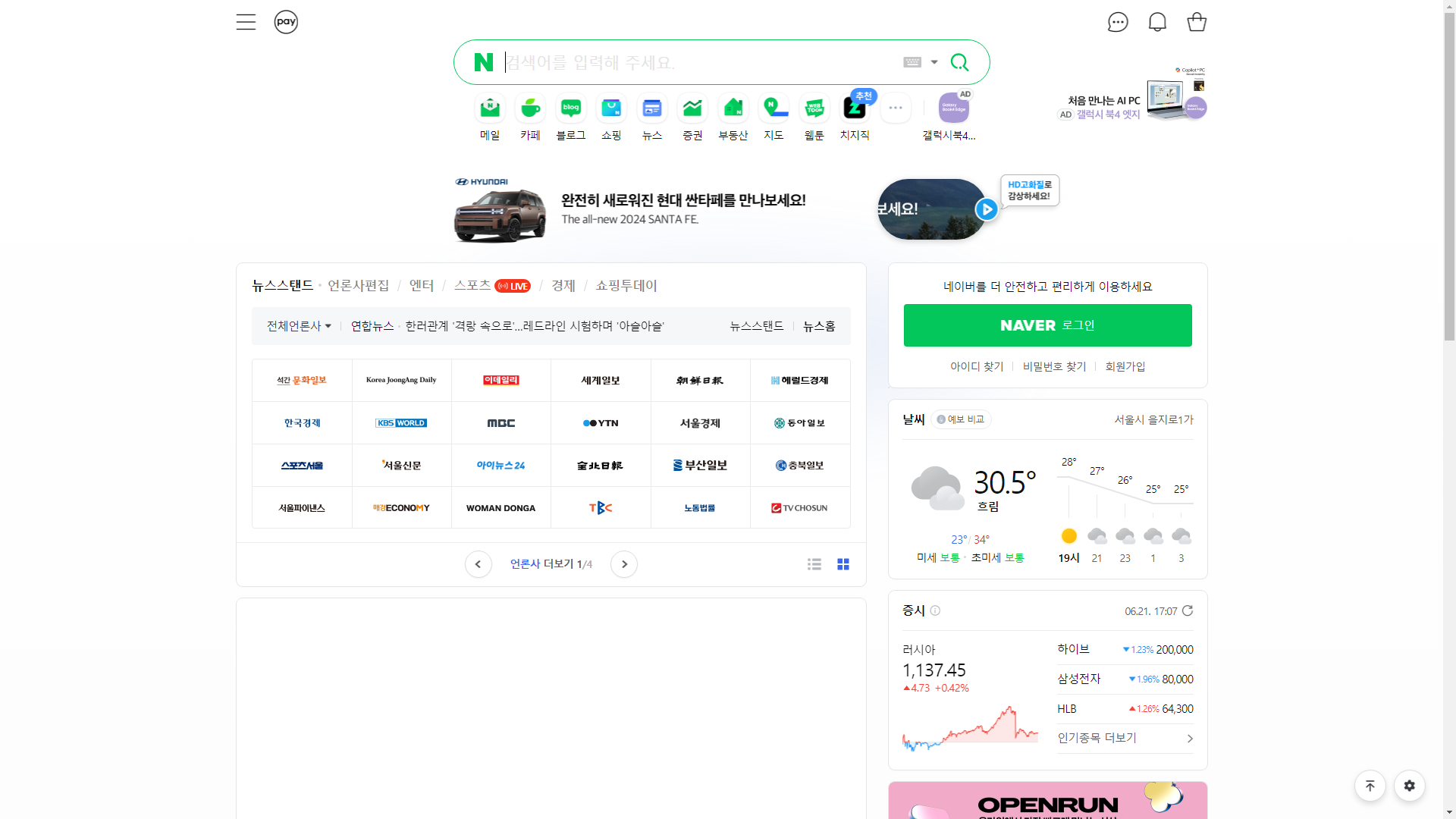
Task: Toggle the weather forecast comparison option
Action: pyautogui.click(x=961, y=419)
